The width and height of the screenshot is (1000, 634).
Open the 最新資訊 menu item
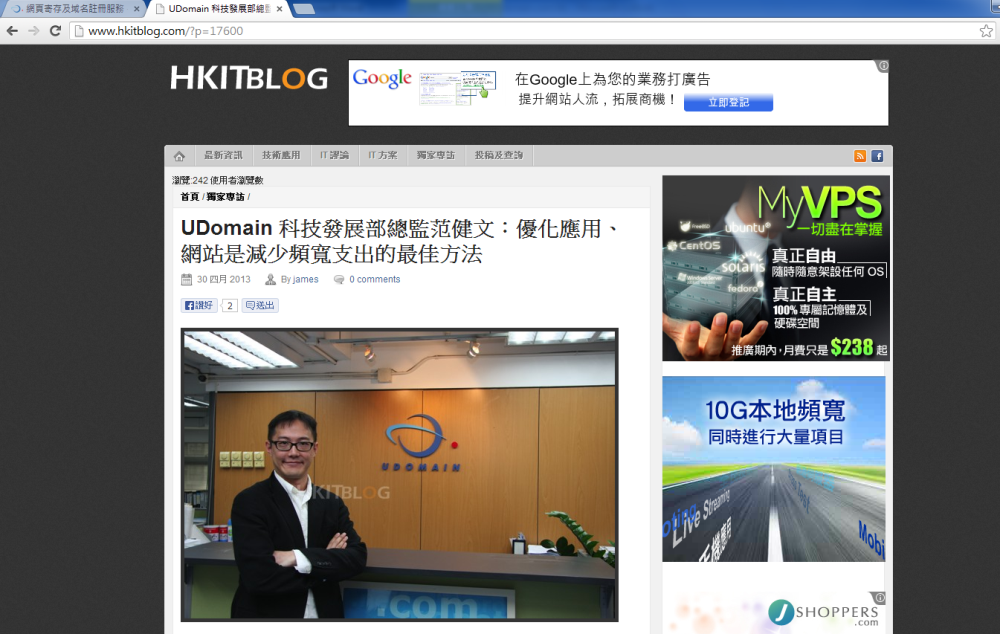pyautogui.click(x=223, y=156)
